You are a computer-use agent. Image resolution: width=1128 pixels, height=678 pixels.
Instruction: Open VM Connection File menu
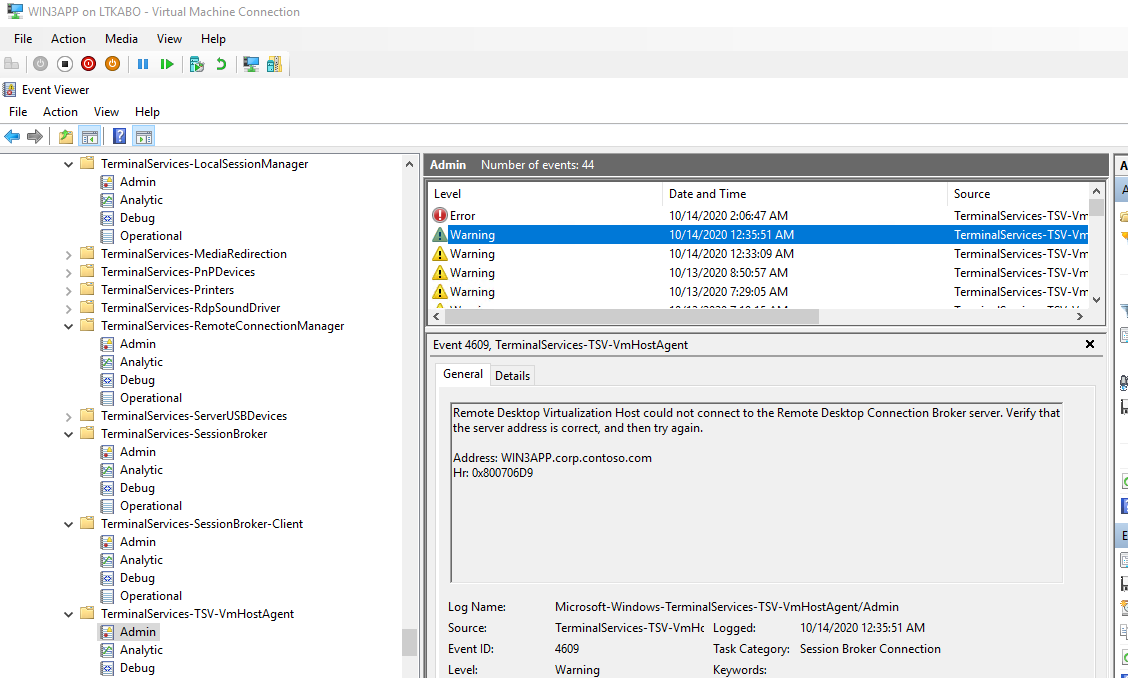click(x=23, y=39)
